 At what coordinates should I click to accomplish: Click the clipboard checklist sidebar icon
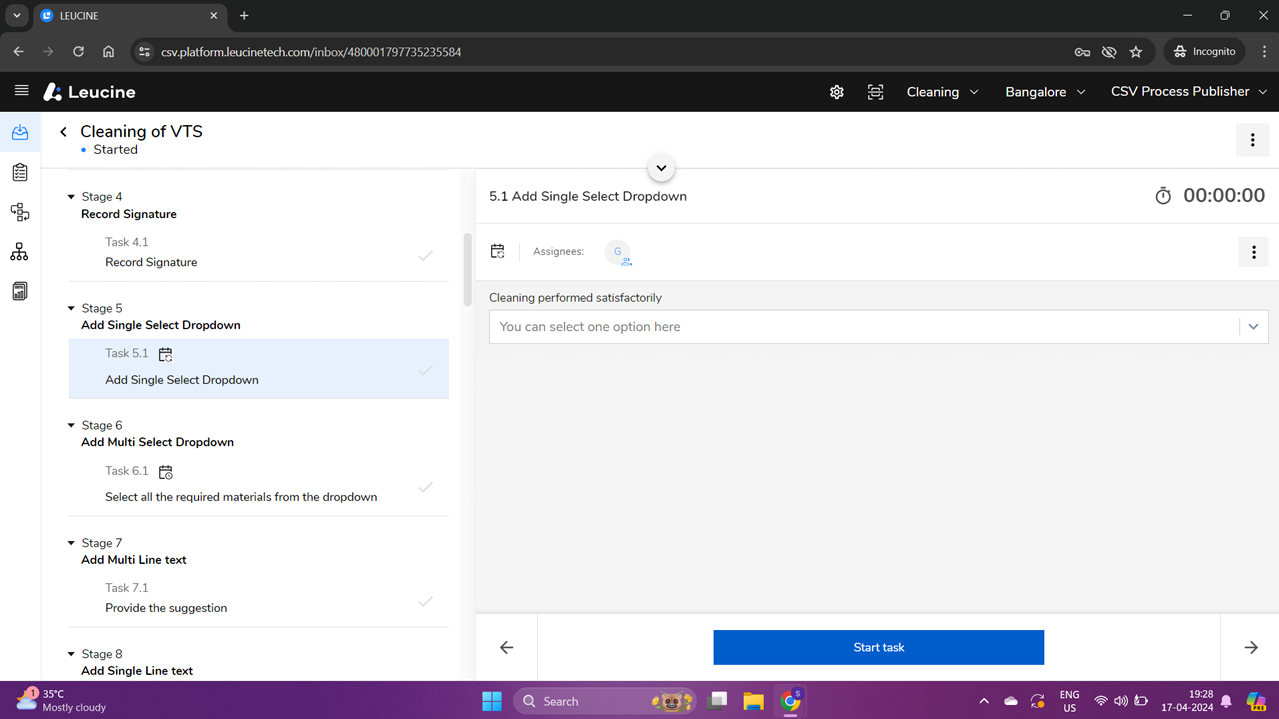(20, 172)
